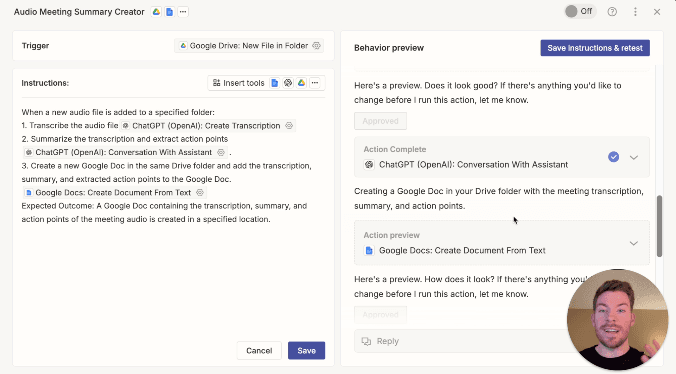
Task: Click the ChatGPT icon in Action Complete card
Action: [369, 165]
